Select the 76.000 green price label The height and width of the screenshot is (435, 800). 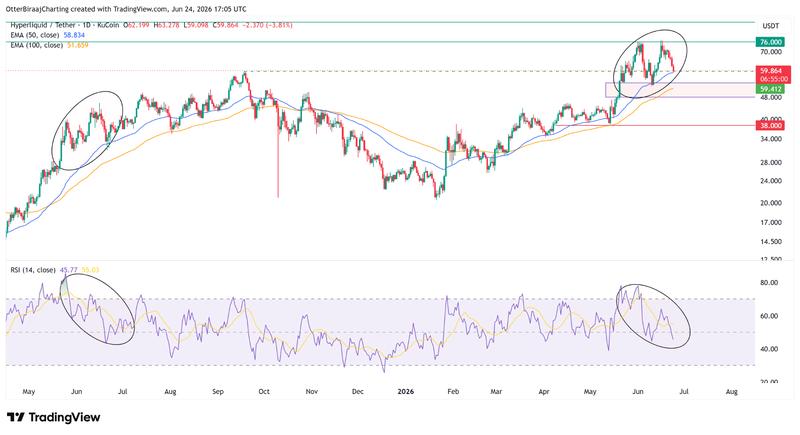[x=769, y=42]
